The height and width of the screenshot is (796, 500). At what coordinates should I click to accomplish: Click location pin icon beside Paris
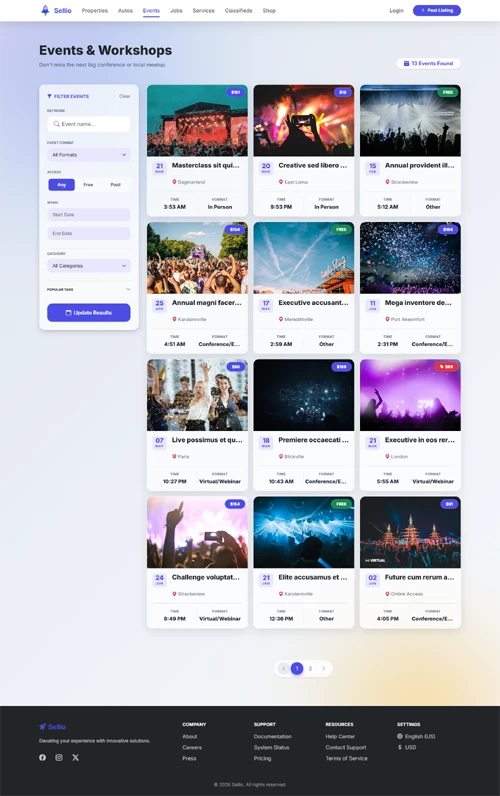tap(174, 456)
